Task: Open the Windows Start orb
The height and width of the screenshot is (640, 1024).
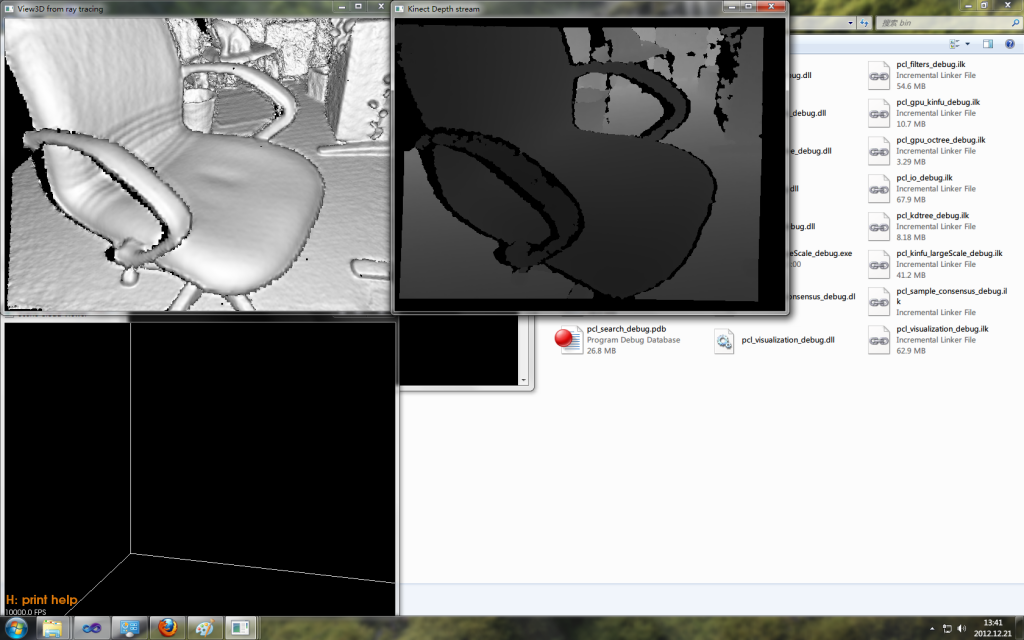Action: pos(16,628)
